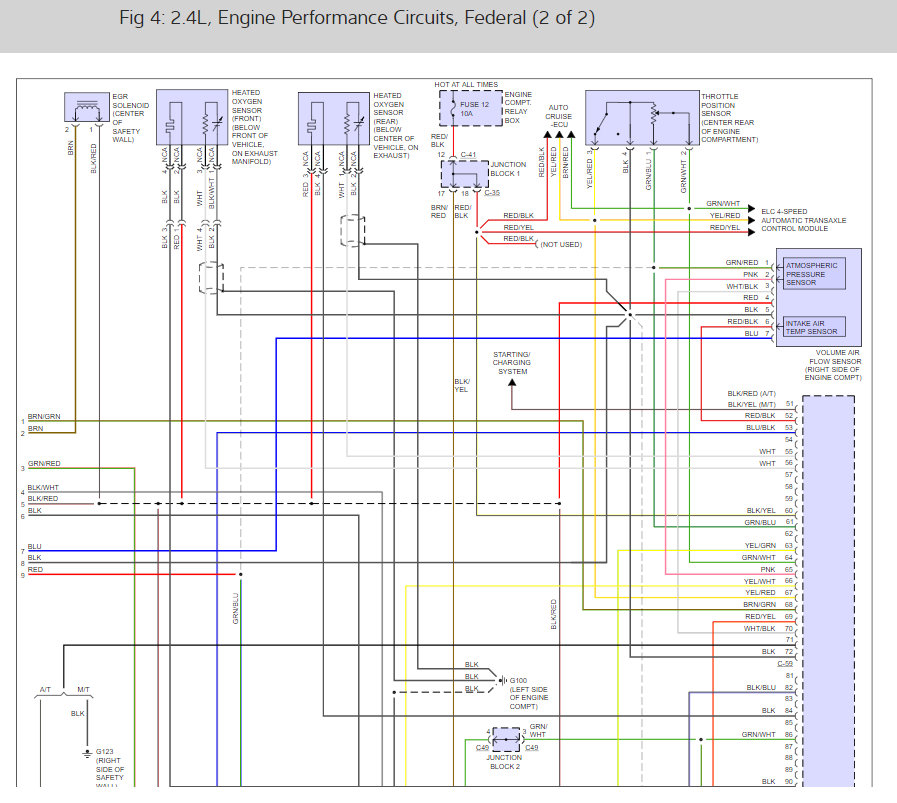The image size is (897, 803).
Task: Click the GRN/BLU label at pin 61
Action: point(760,522)
